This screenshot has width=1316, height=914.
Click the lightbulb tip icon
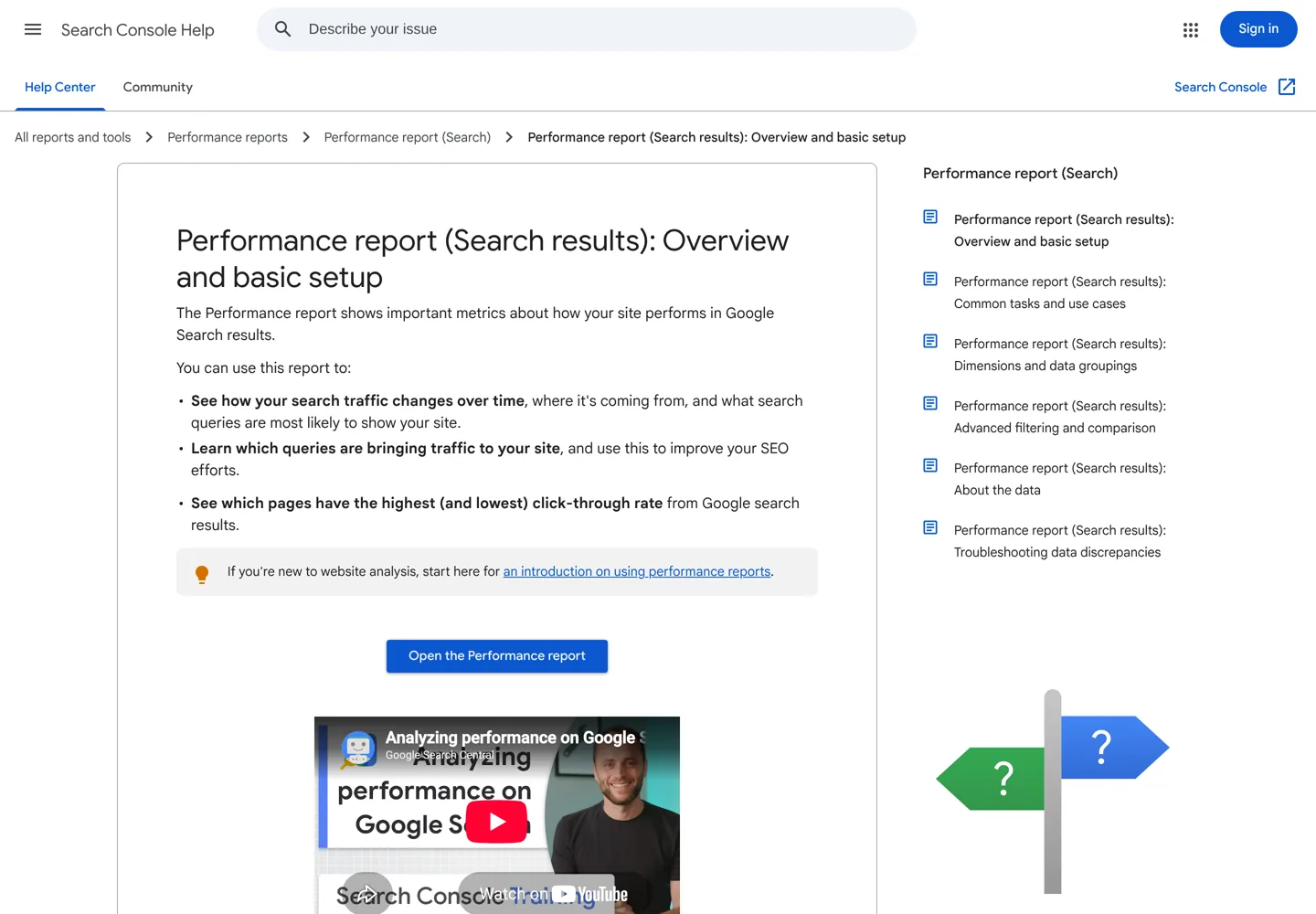pos(202,574)
